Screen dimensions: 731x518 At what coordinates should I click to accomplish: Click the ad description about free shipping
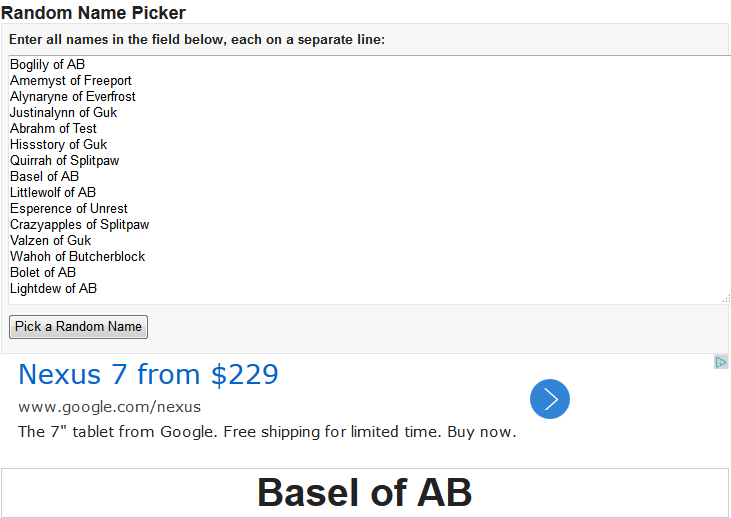267,432
